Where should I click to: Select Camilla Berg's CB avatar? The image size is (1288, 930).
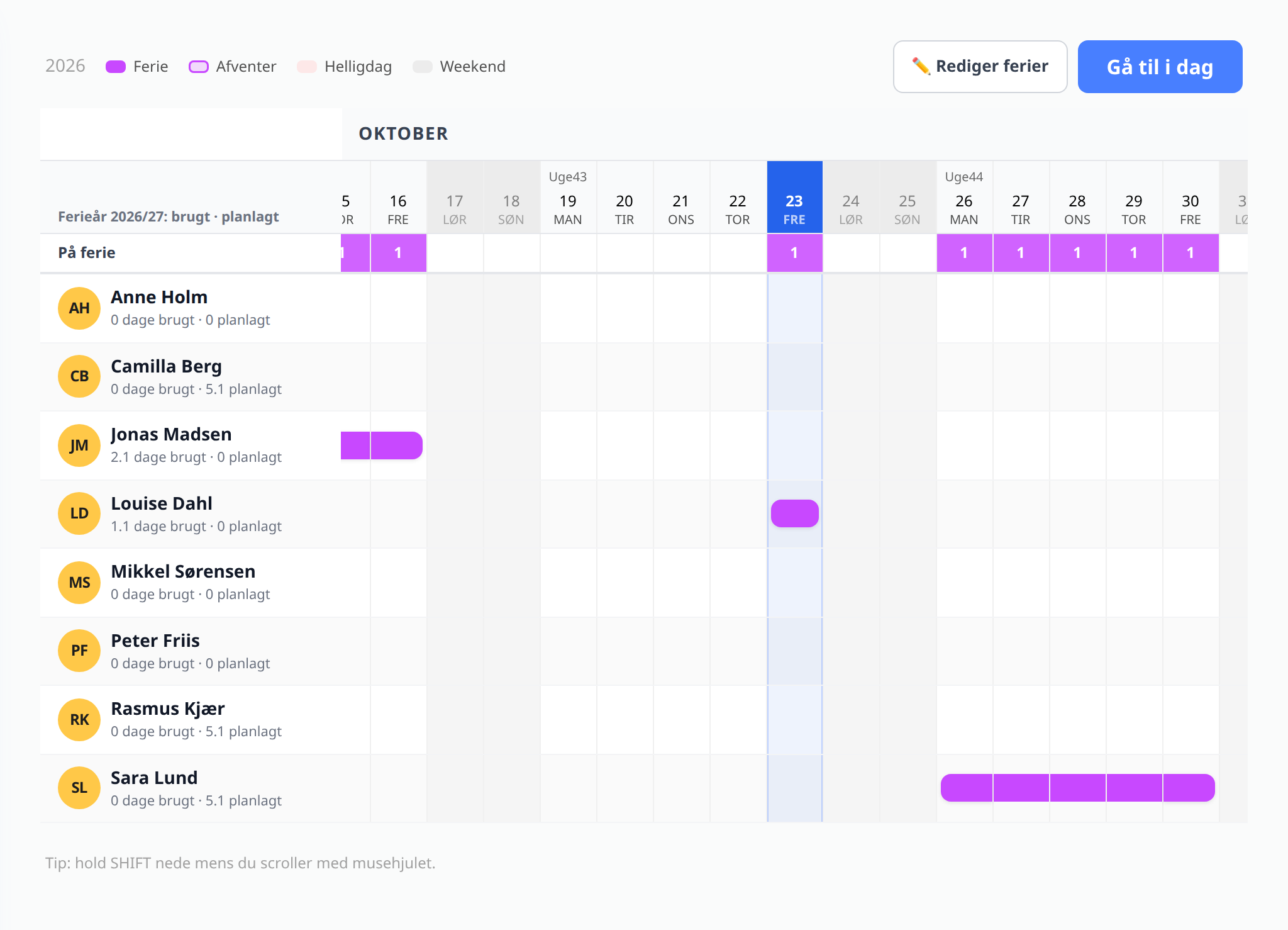pyautogui.click(x=79, y=376)
